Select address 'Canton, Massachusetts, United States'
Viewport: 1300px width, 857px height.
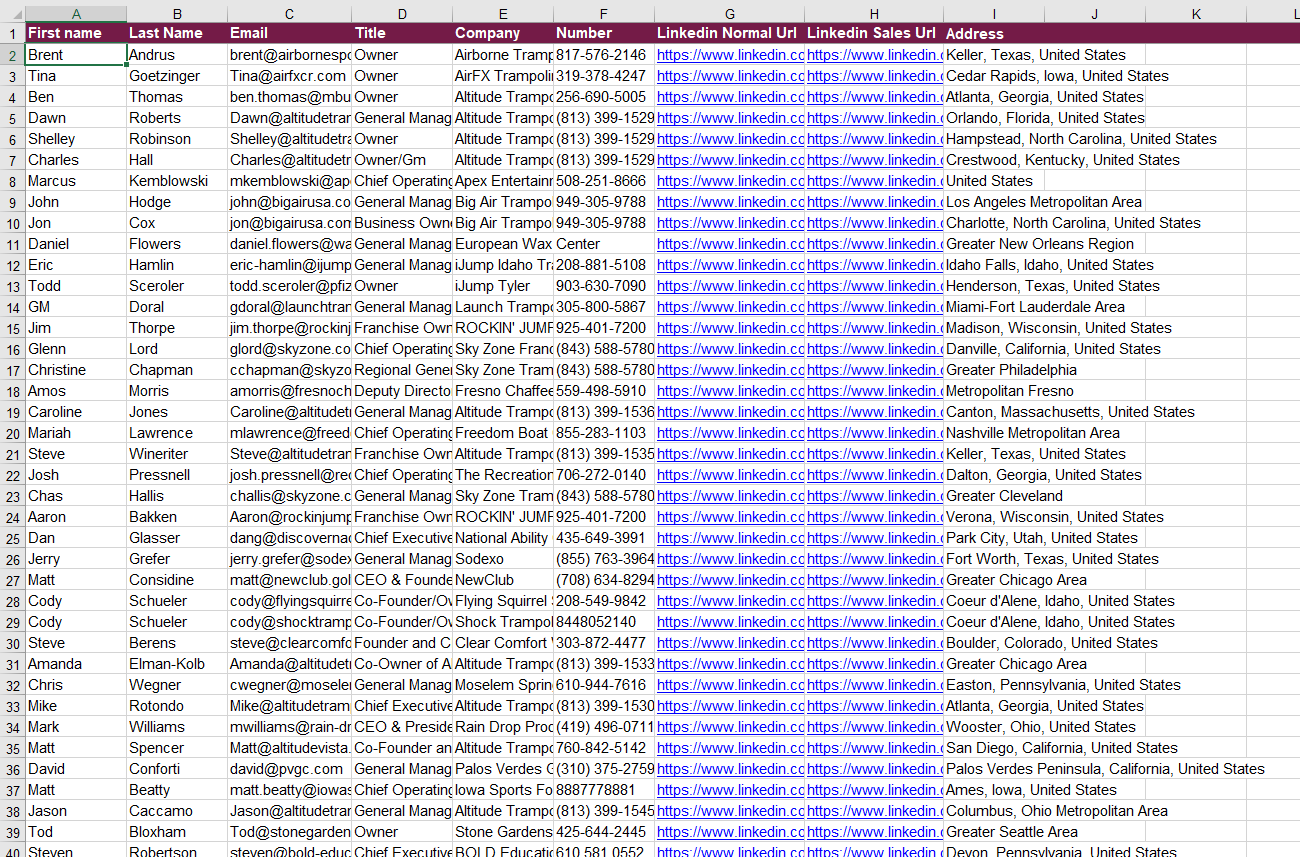[1070, 412]
